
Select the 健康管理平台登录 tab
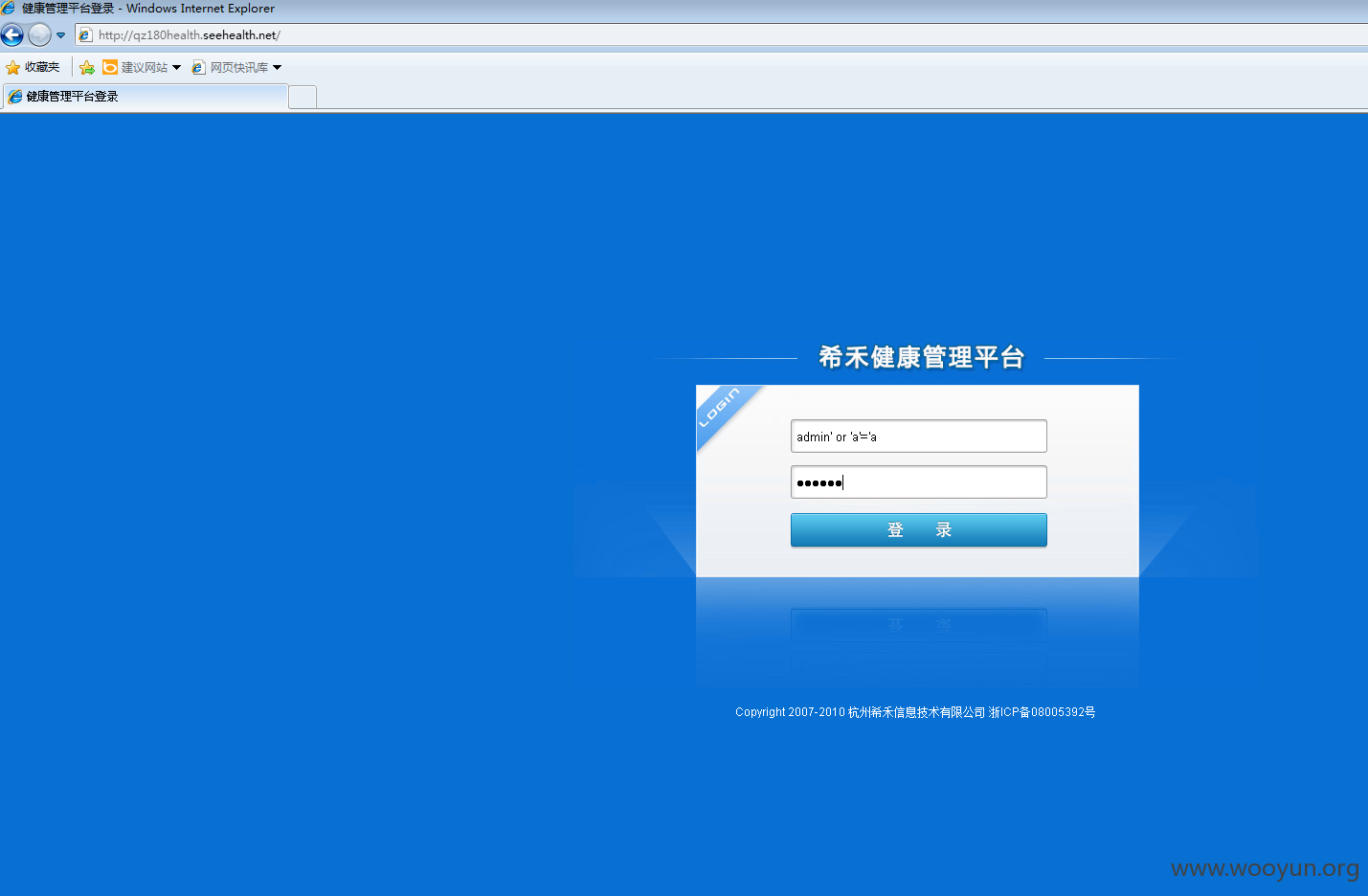point(145,97)
